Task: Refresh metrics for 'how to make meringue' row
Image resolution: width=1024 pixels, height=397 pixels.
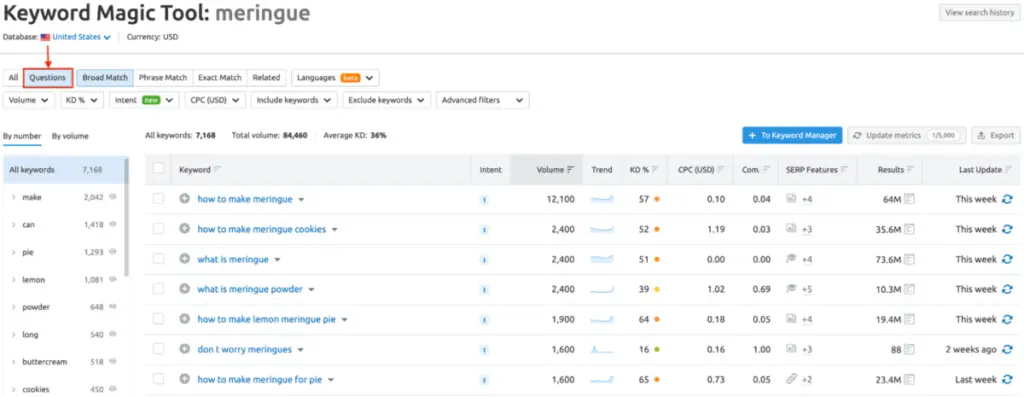Action: pos(1007,199)
